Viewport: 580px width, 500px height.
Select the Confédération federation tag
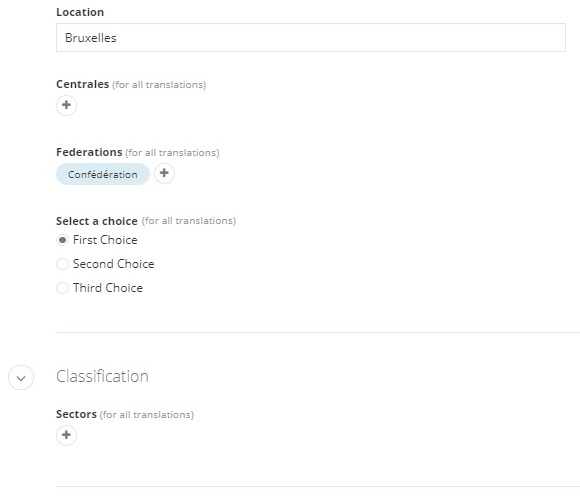(103, 174)
